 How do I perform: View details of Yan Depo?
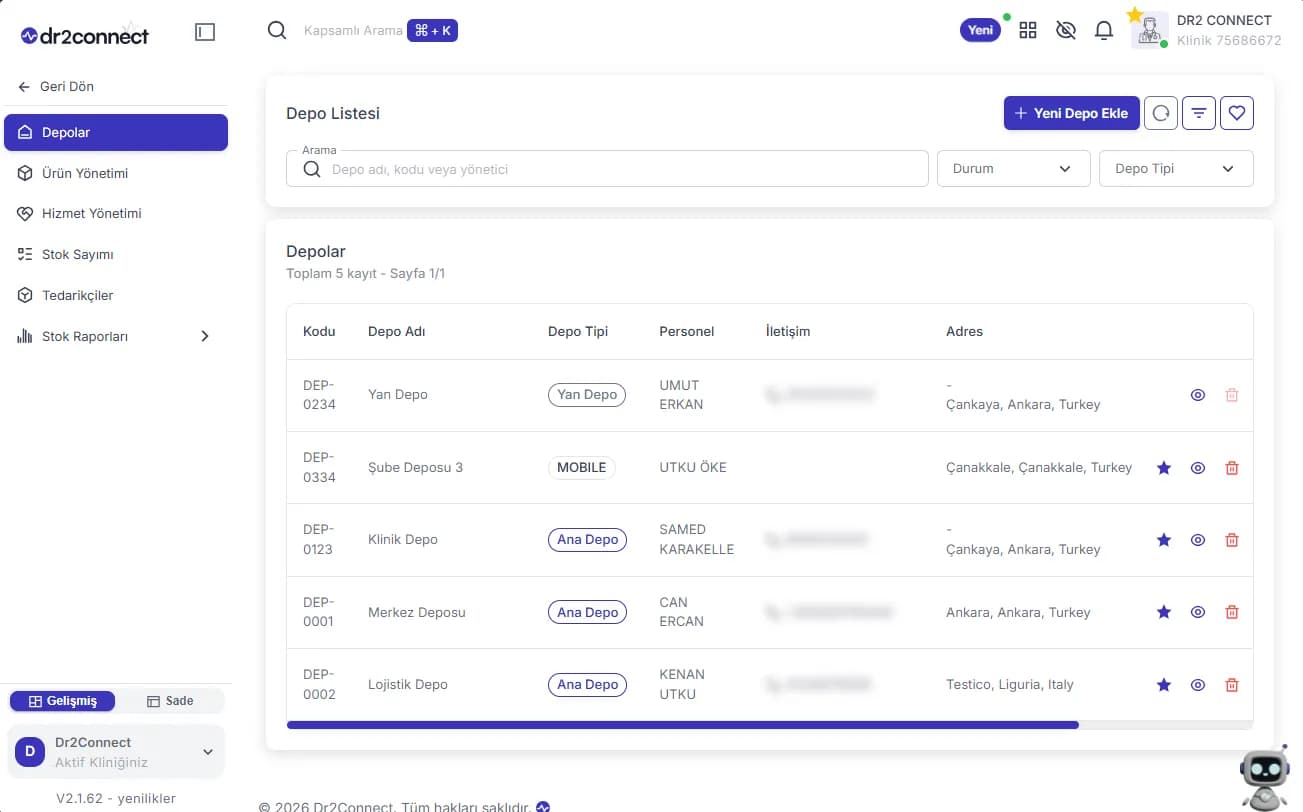(x=1198, y=395)
